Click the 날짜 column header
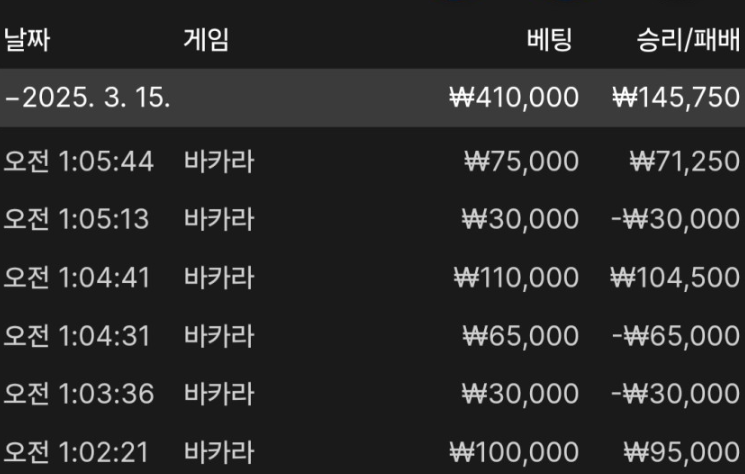Screen dimensions: 745x474 27,40
